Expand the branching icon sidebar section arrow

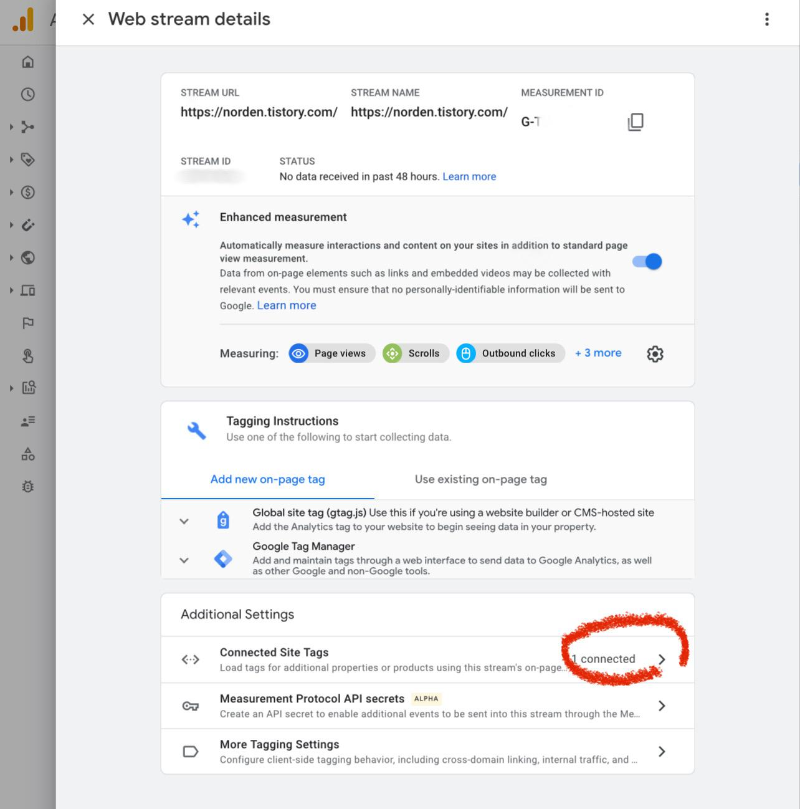11,127
